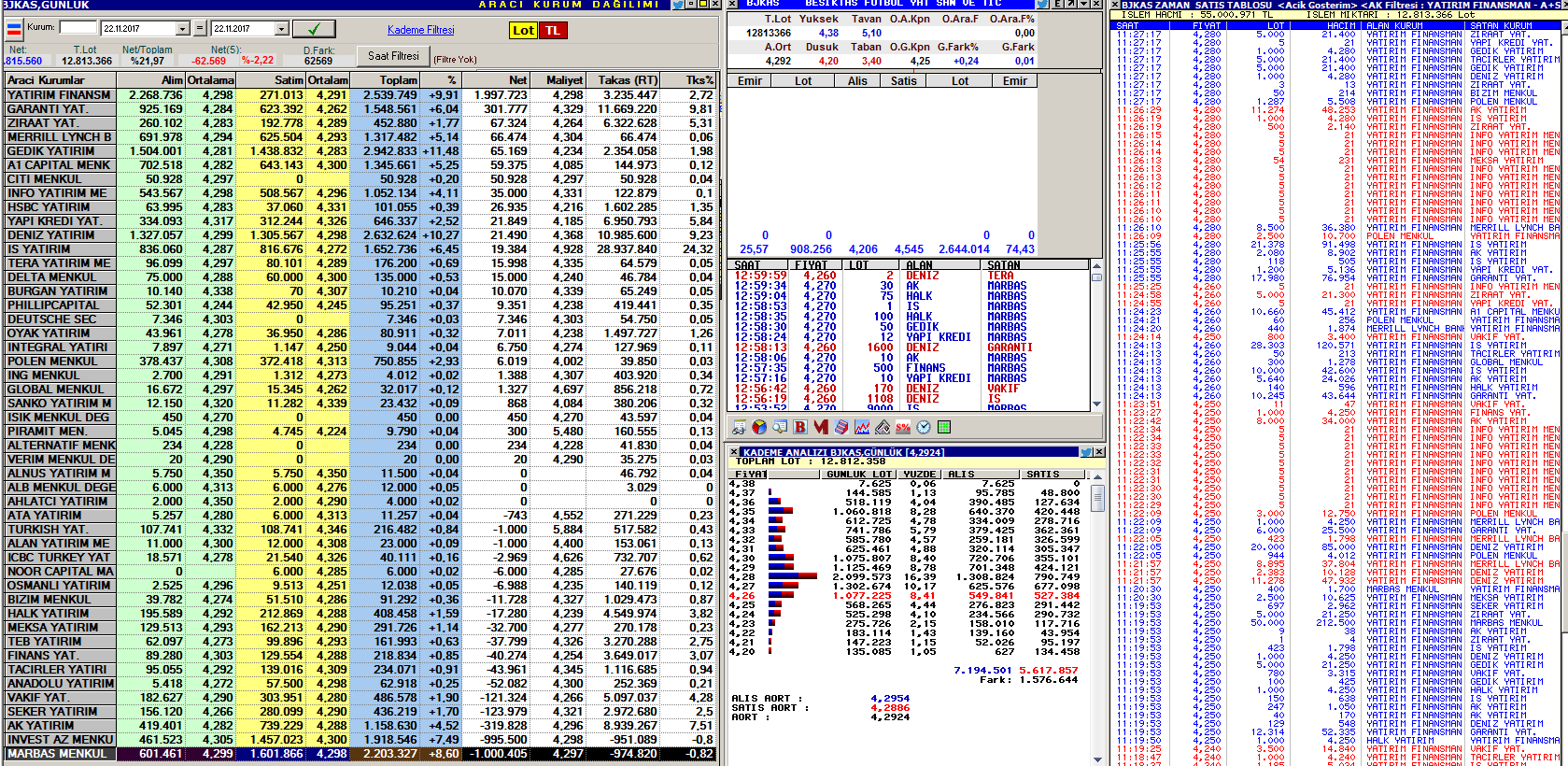Sort by Satim column header
The height and width of the screenshot is (766, 1568).
271,80
